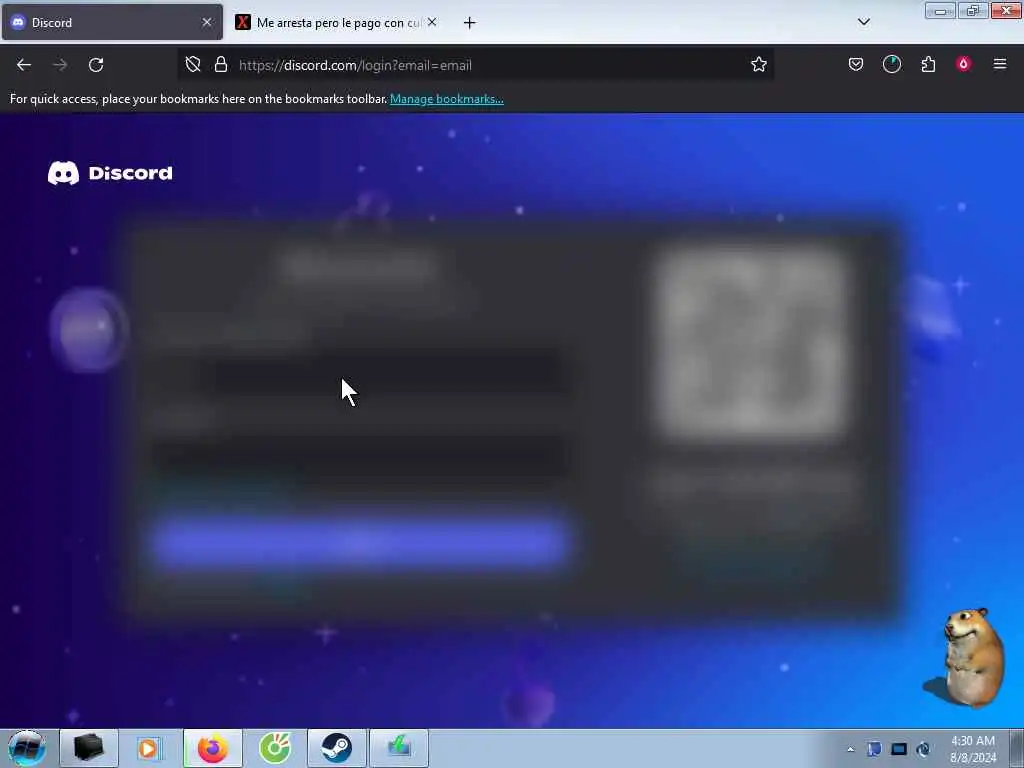1024x768 pixels.
Task: Select Firefox in the taskbar
Action: pos(213,748)
